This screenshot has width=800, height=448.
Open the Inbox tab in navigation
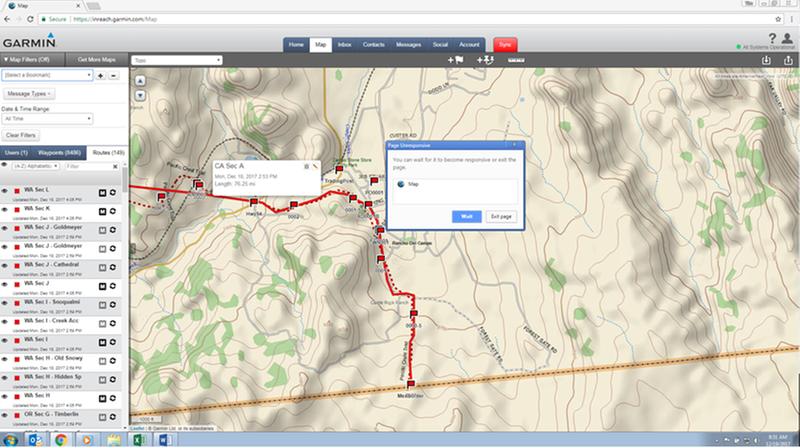pyautogui.click(x=344, y=45)
